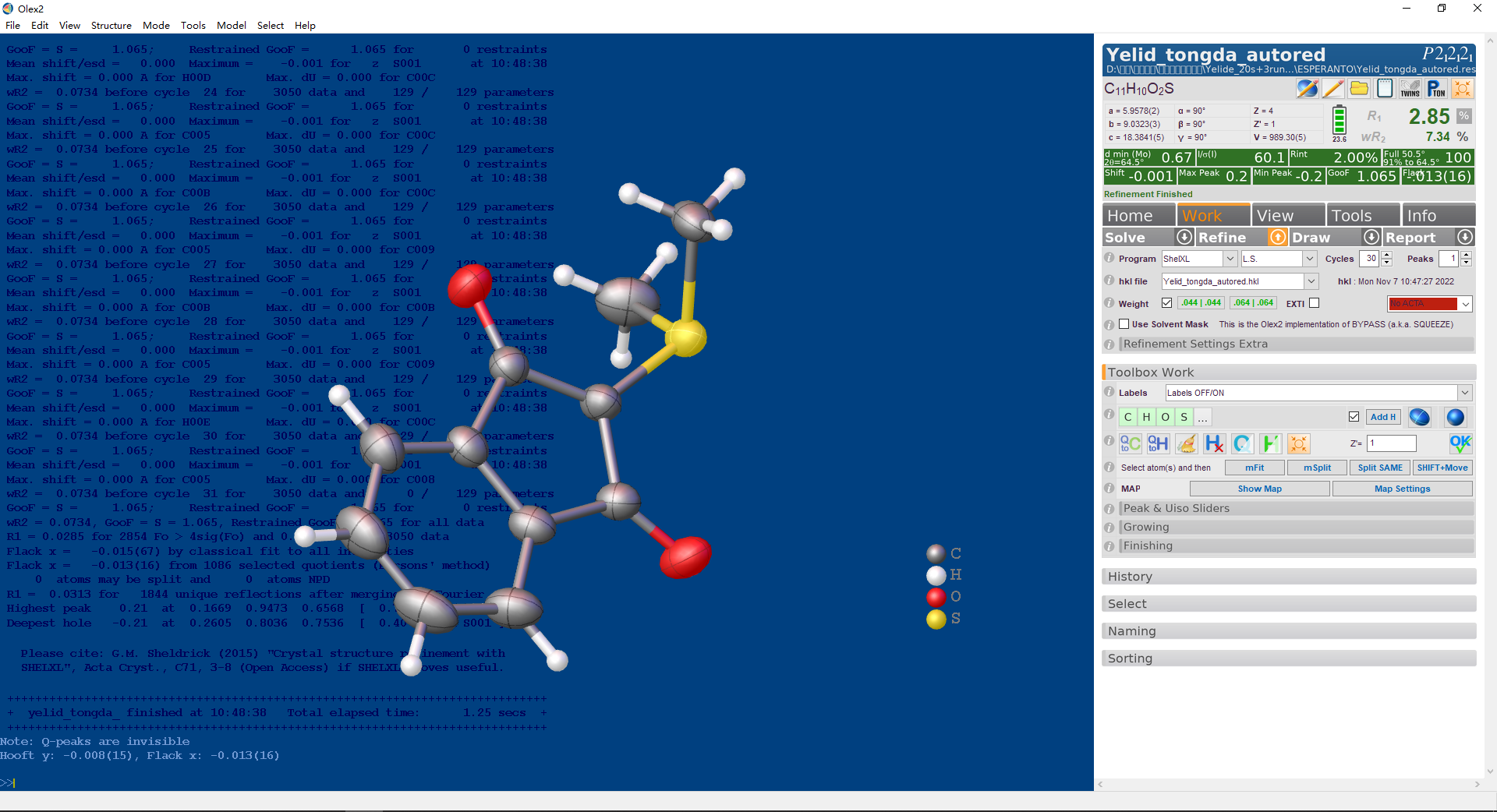The height and width of the screenshot is (812, 1497).
Task: Click the broom tidy-up icon
Action: coord(1187,444)
